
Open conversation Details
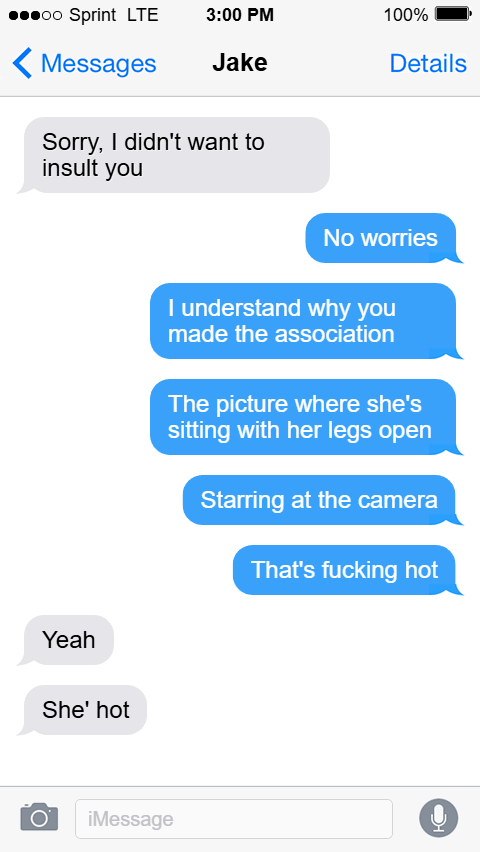pos(428,64)
